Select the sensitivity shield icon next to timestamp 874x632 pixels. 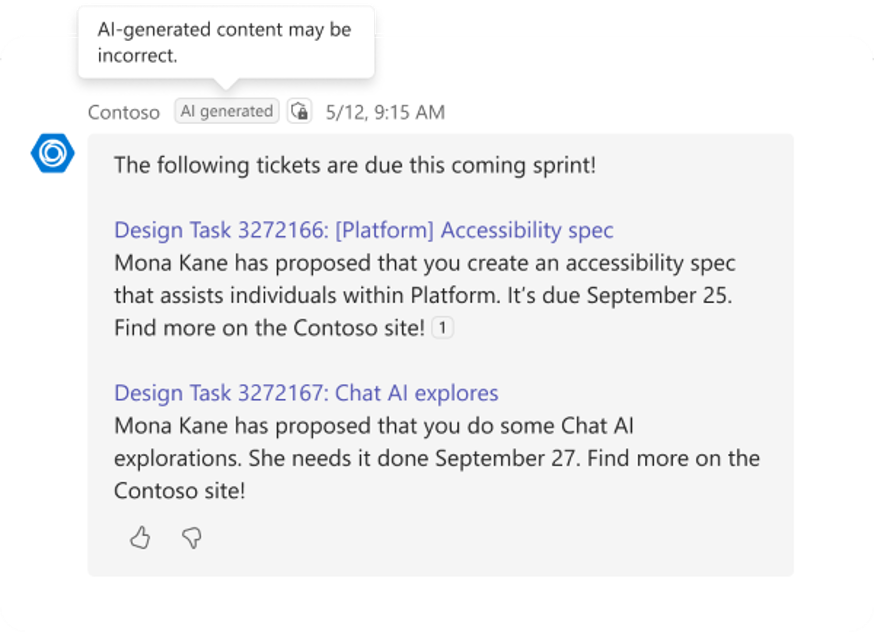pyautogui.click(x=298, y=111)
